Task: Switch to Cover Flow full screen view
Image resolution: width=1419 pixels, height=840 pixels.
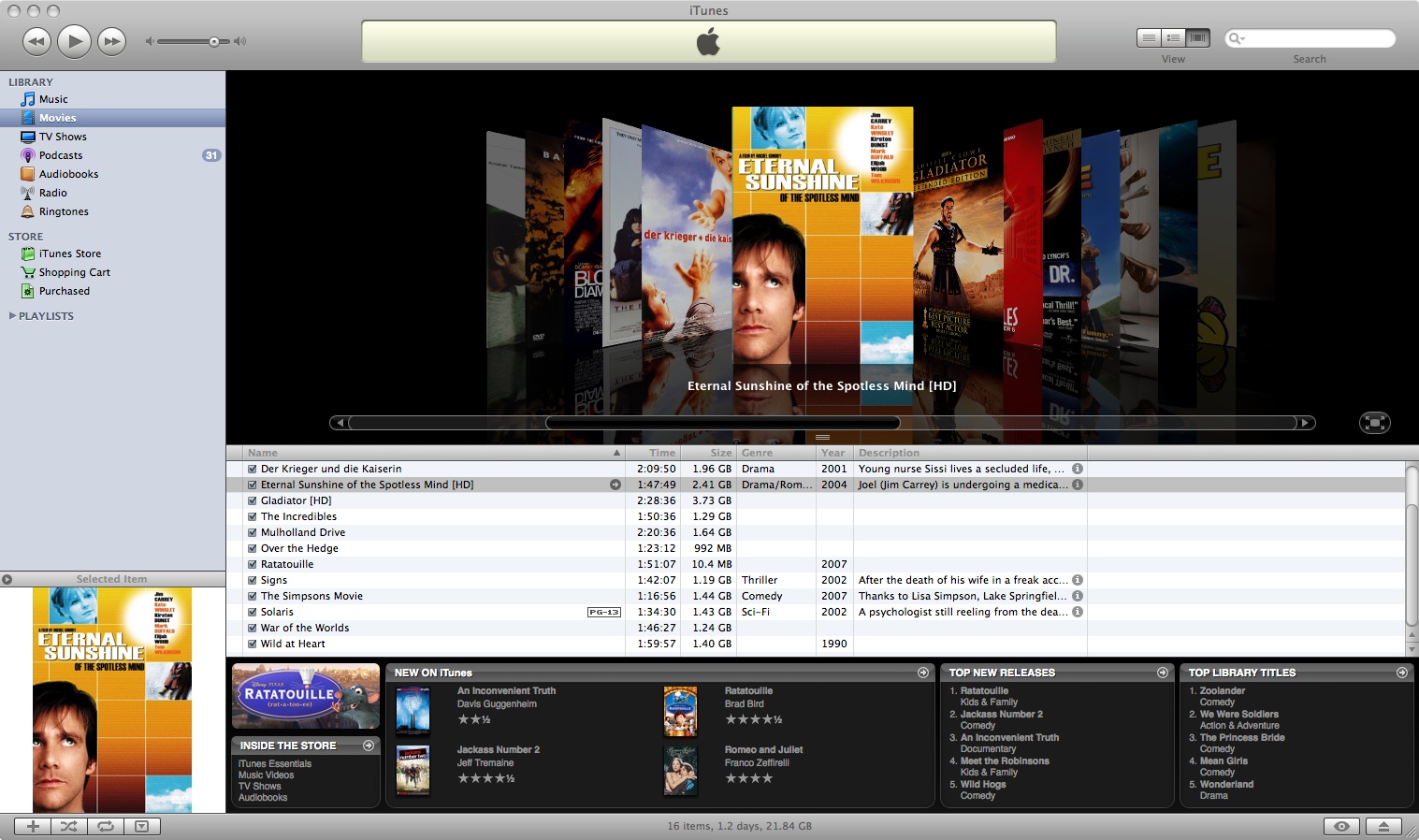Action: coord(1374,422)
